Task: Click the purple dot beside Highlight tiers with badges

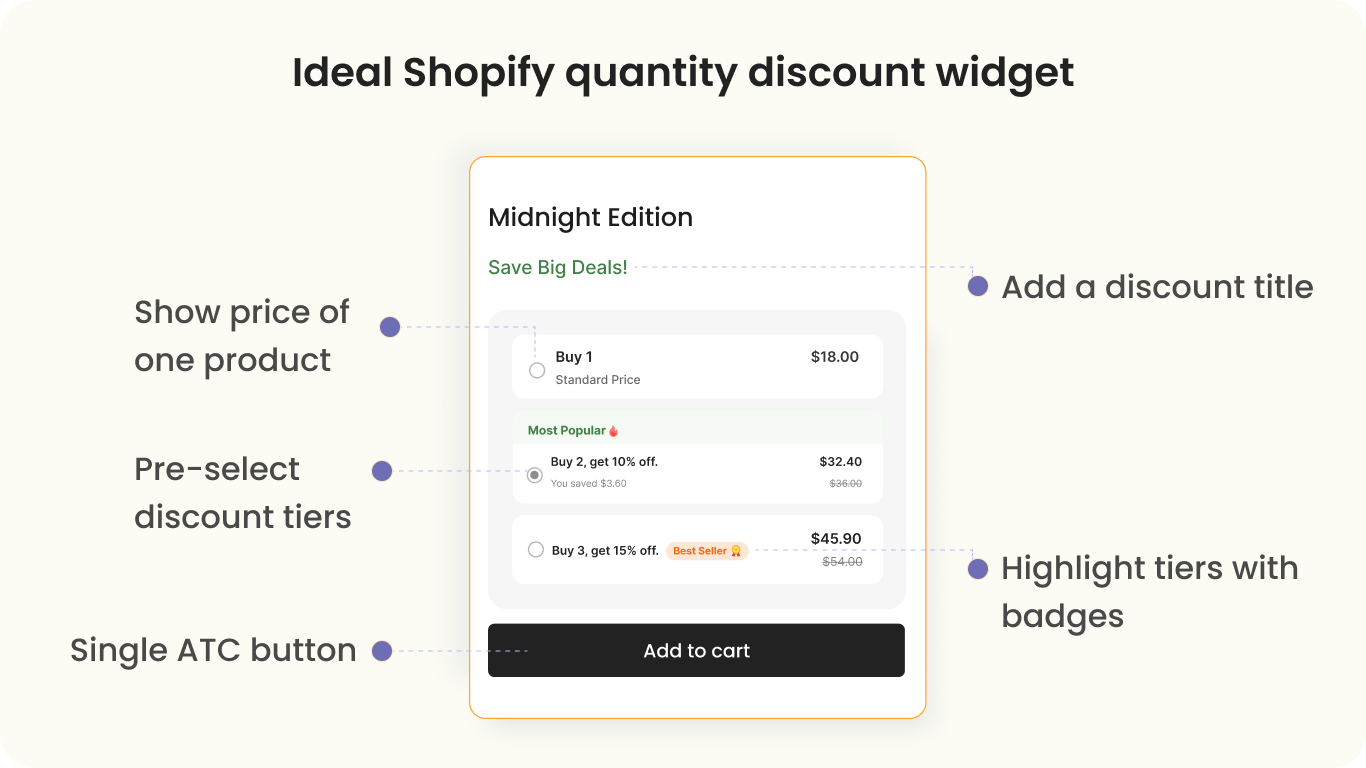Action: (x=978, y=569)
